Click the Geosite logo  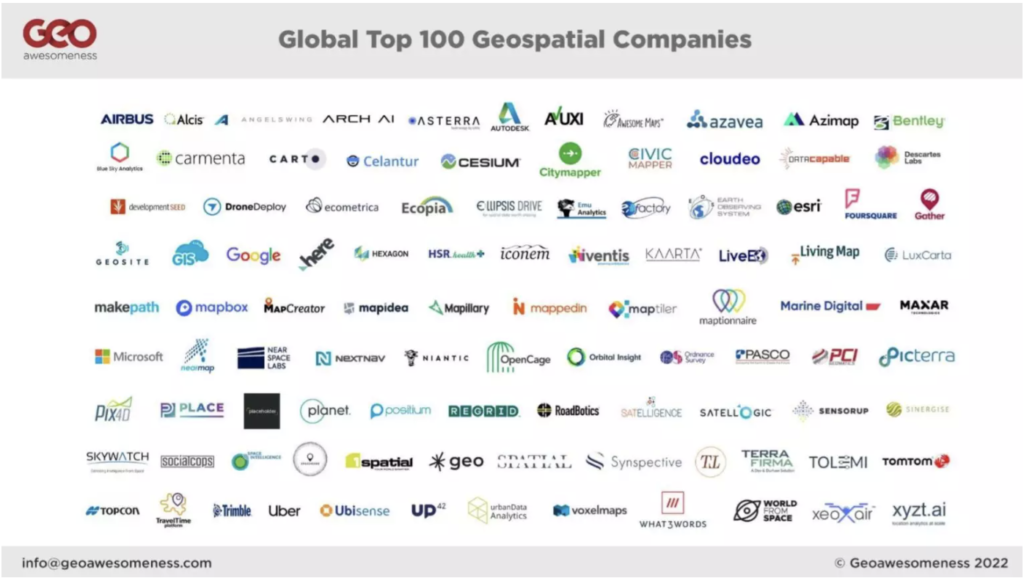click(x=122, y=253)
